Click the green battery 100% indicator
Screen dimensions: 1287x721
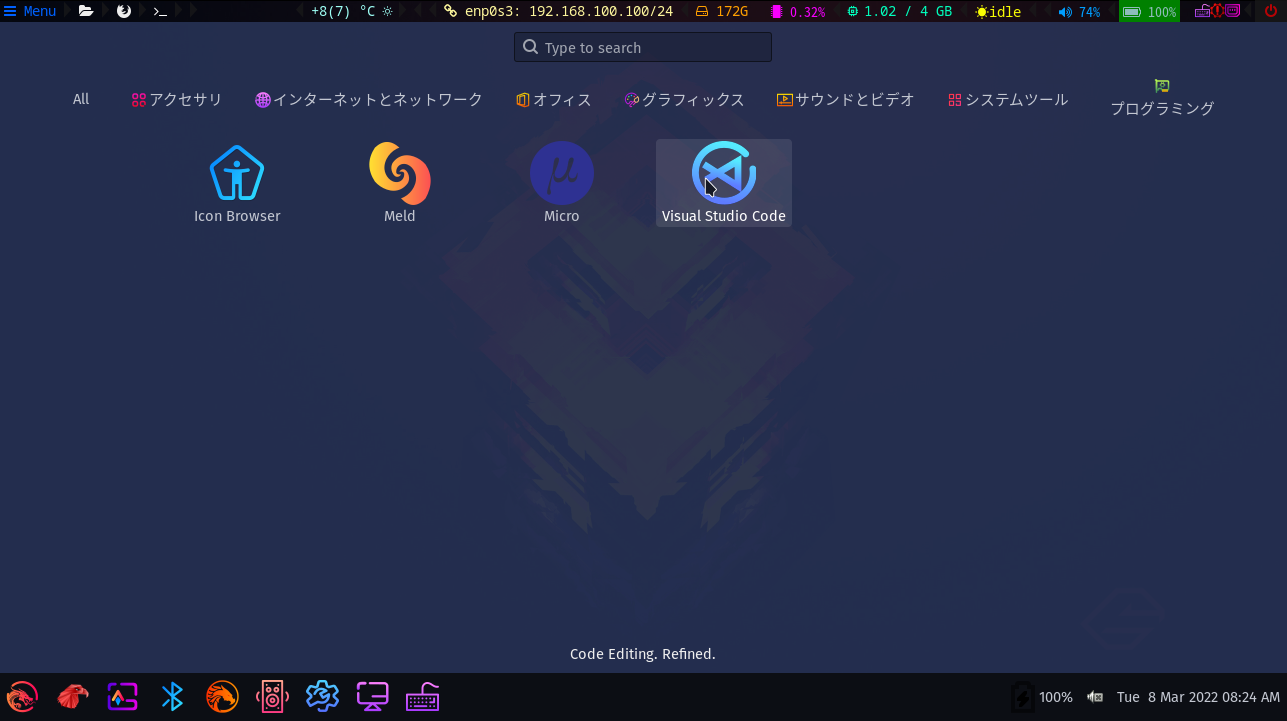tap(1149, 11)
